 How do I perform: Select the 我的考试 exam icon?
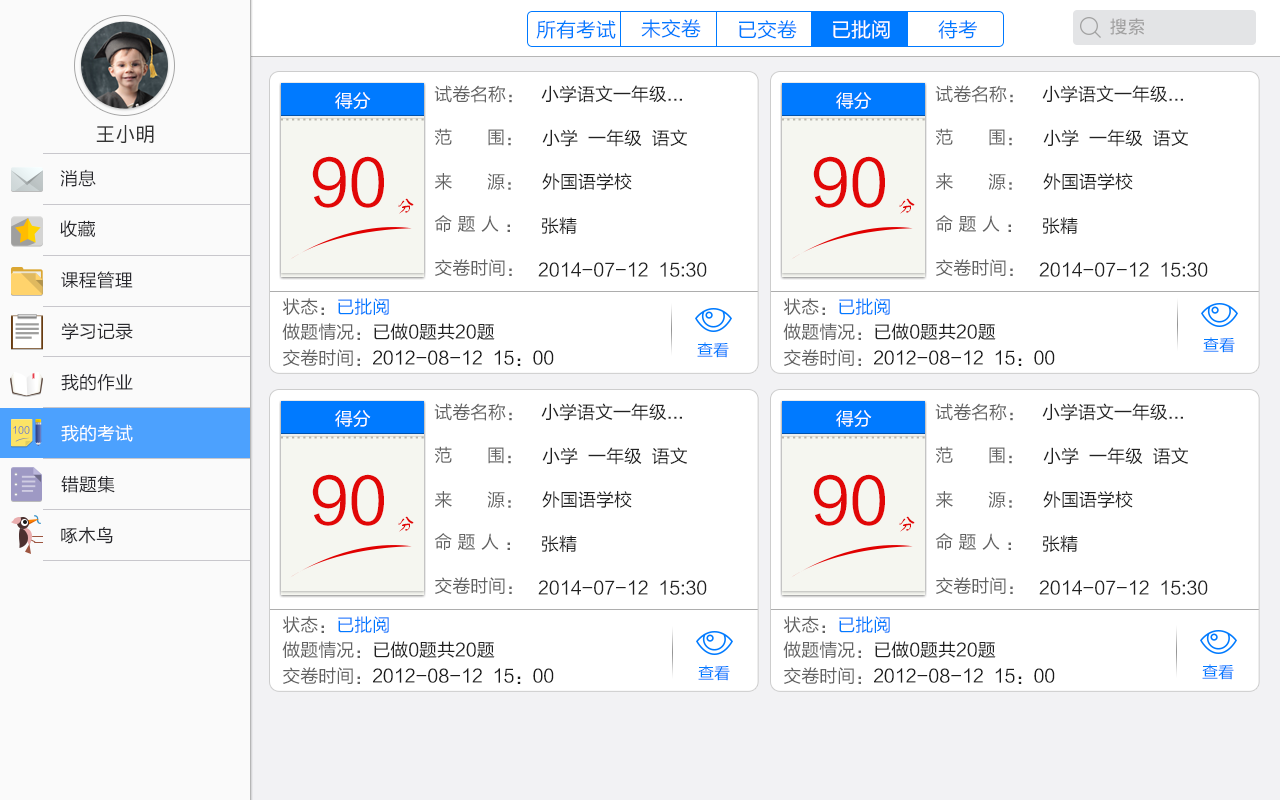tap(26, 432)
